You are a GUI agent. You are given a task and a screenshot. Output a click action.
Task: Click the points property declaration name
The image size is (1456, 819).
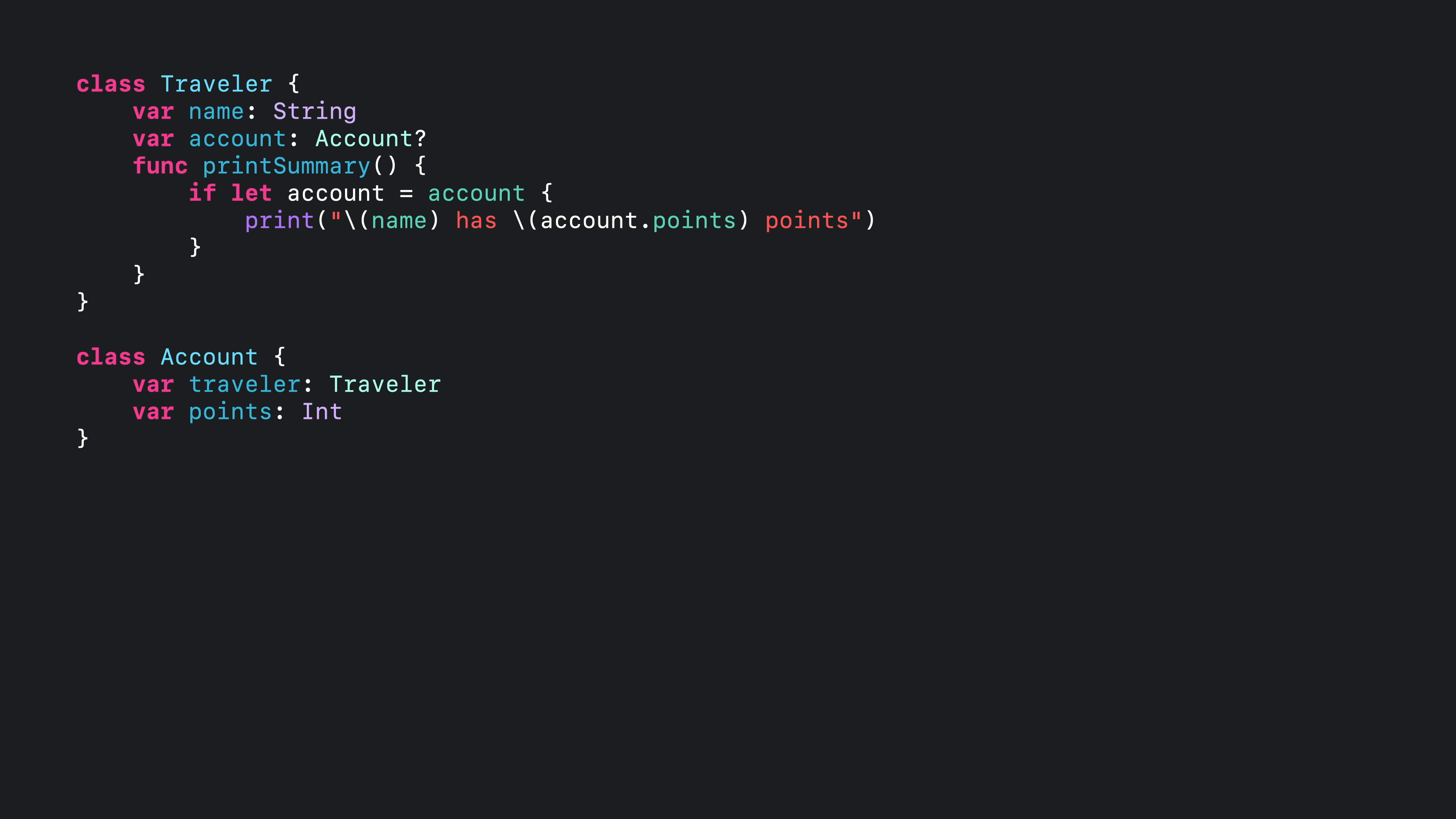click(231, 411)
